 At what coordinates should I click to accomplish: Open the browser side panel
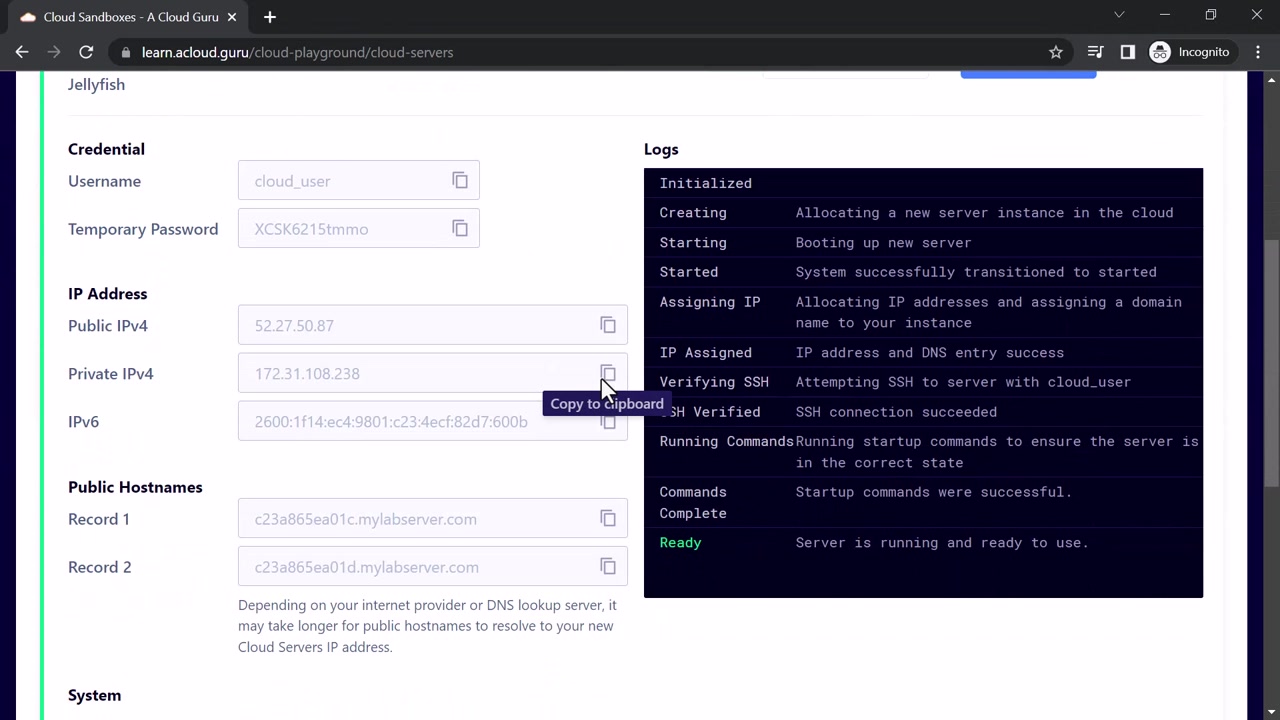point(1128,52)
